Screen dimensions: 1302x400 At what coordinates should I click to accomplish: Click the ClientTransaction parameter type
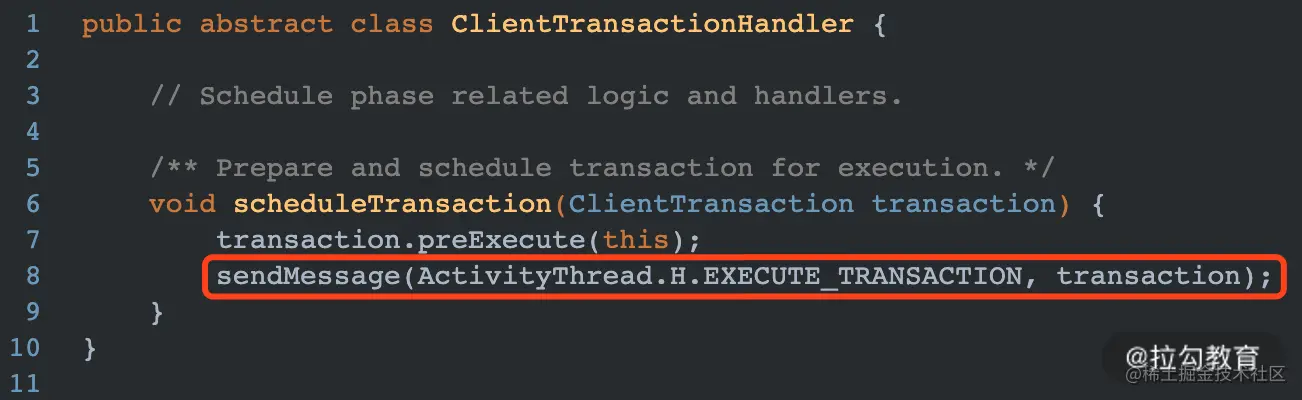coord(710,204)
